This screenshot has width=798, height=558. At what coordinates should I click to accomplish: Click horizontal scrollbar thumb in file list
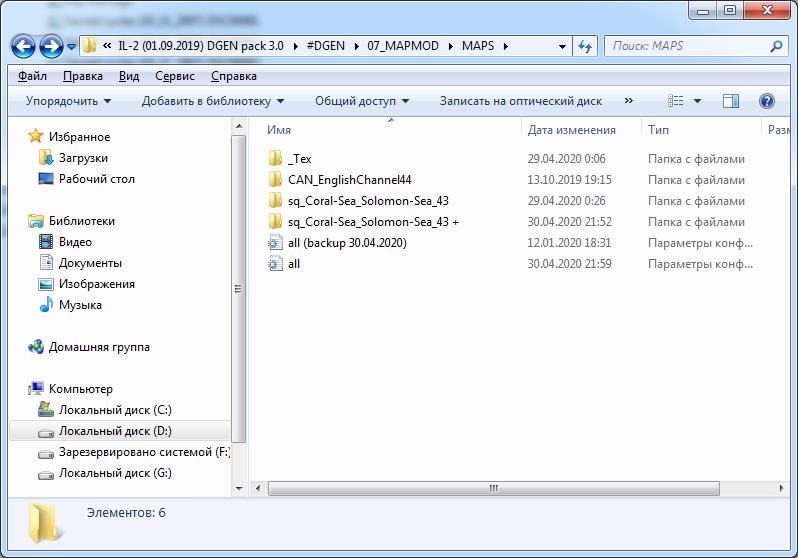(x=494, y=488)
